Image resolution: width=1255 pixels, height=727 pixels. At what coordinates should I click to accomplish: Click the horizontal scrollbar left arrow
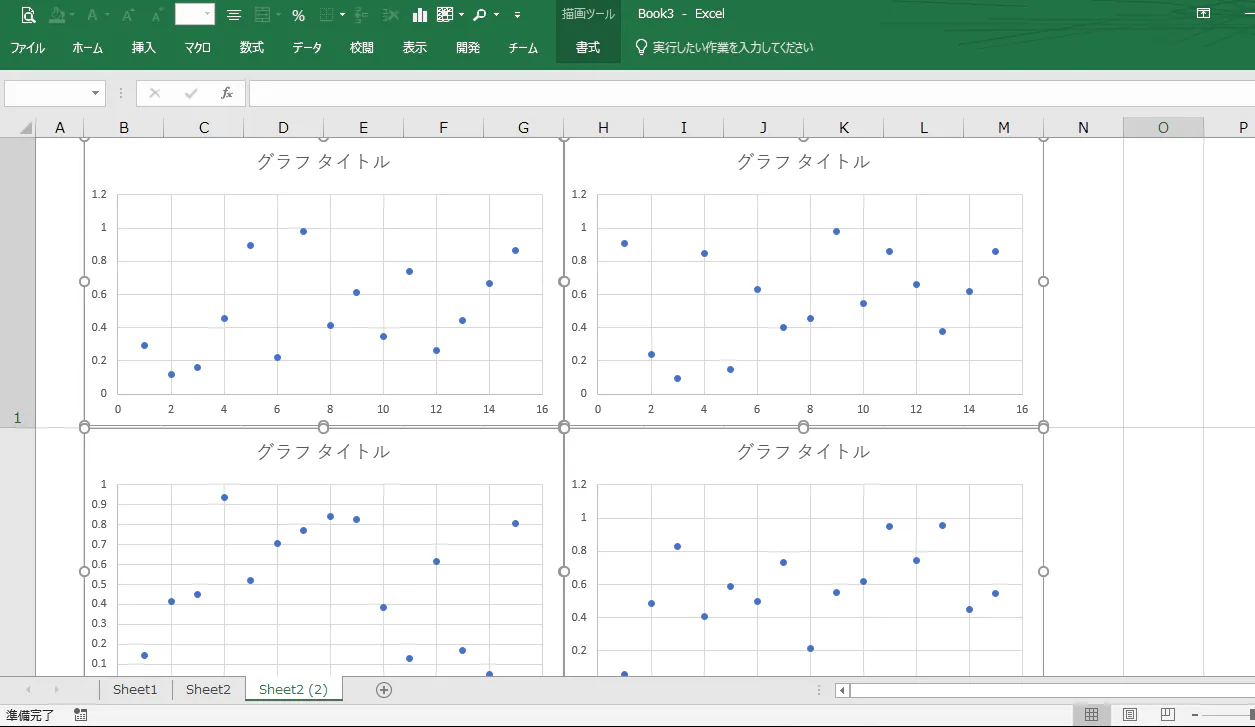(x=843, y=690)
